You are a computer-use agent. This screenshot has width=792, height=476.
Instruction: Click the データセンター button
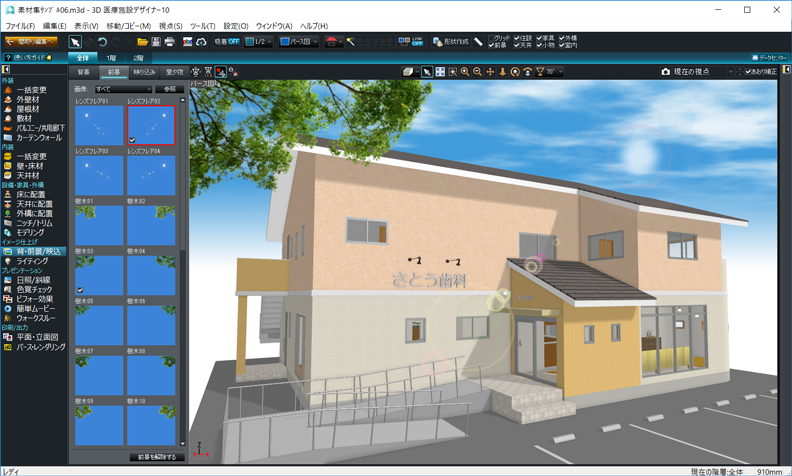[769, 58]
